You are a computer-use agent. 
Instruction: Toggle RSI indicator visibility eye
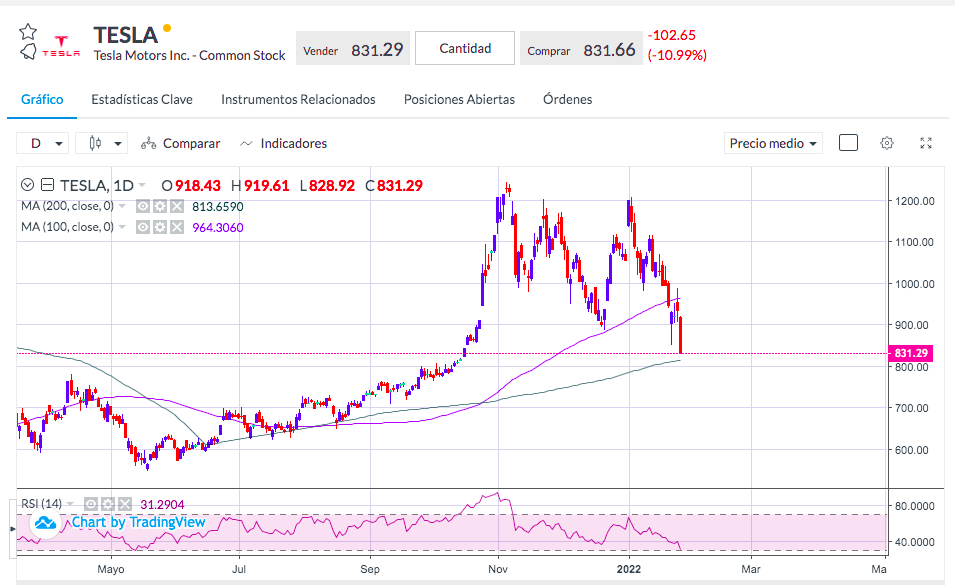(x=91, y=504)
